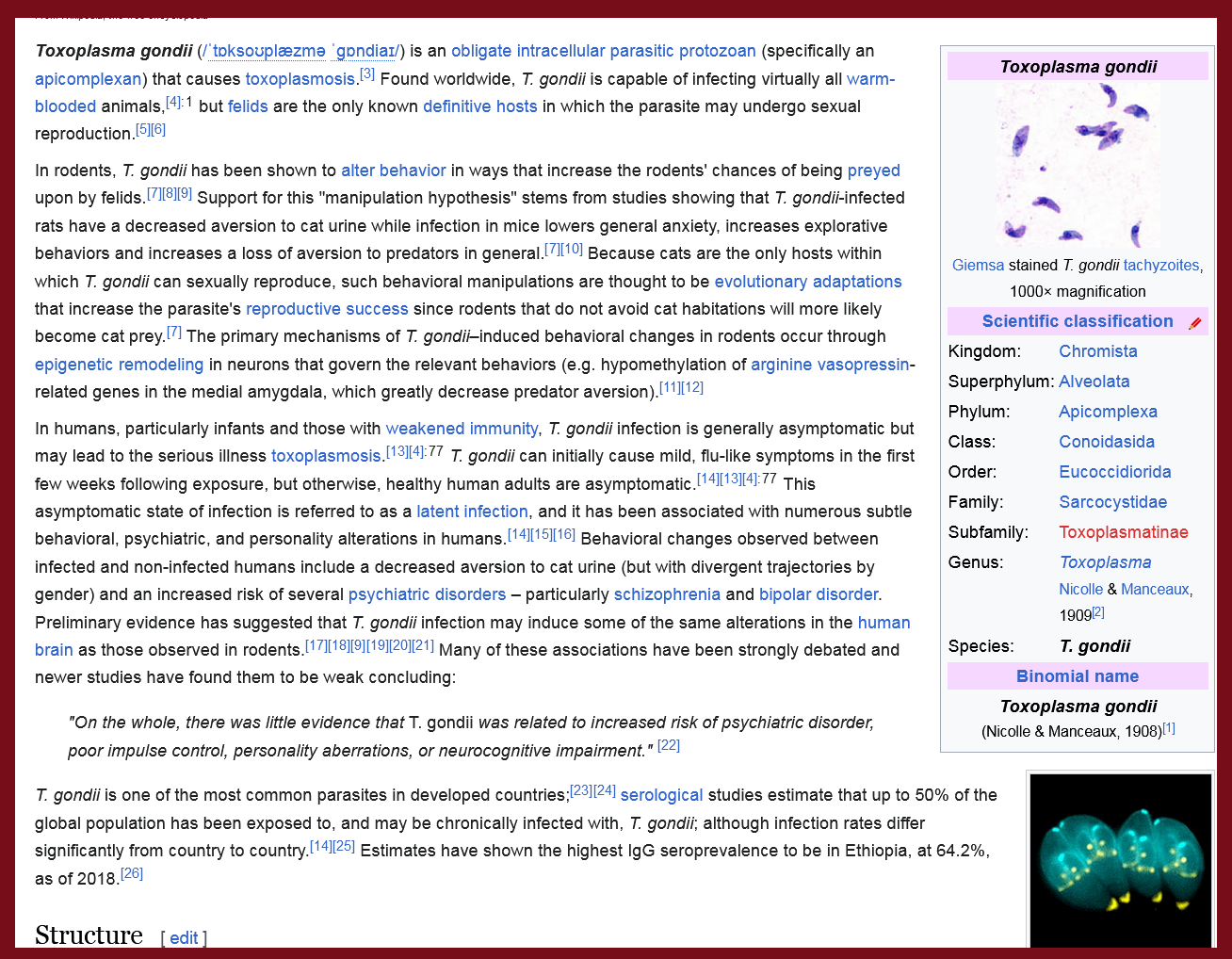Follow the 'latent infection' link
The height and width of the screenshot is (959, 1232).
[x=472, y=512]
